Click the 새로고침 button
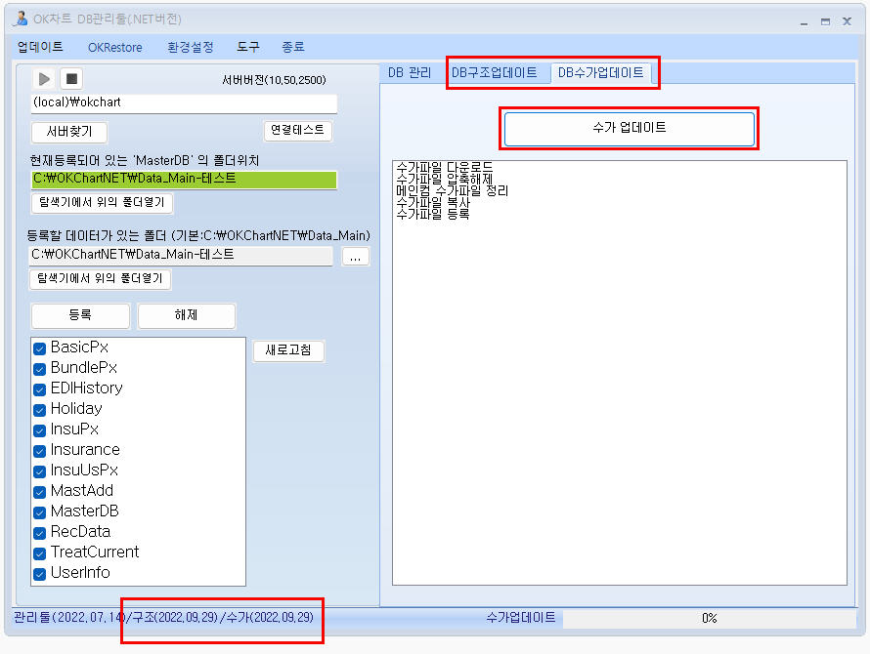The width and height of the screenshot is (870, 654). (x=289, y=351)
